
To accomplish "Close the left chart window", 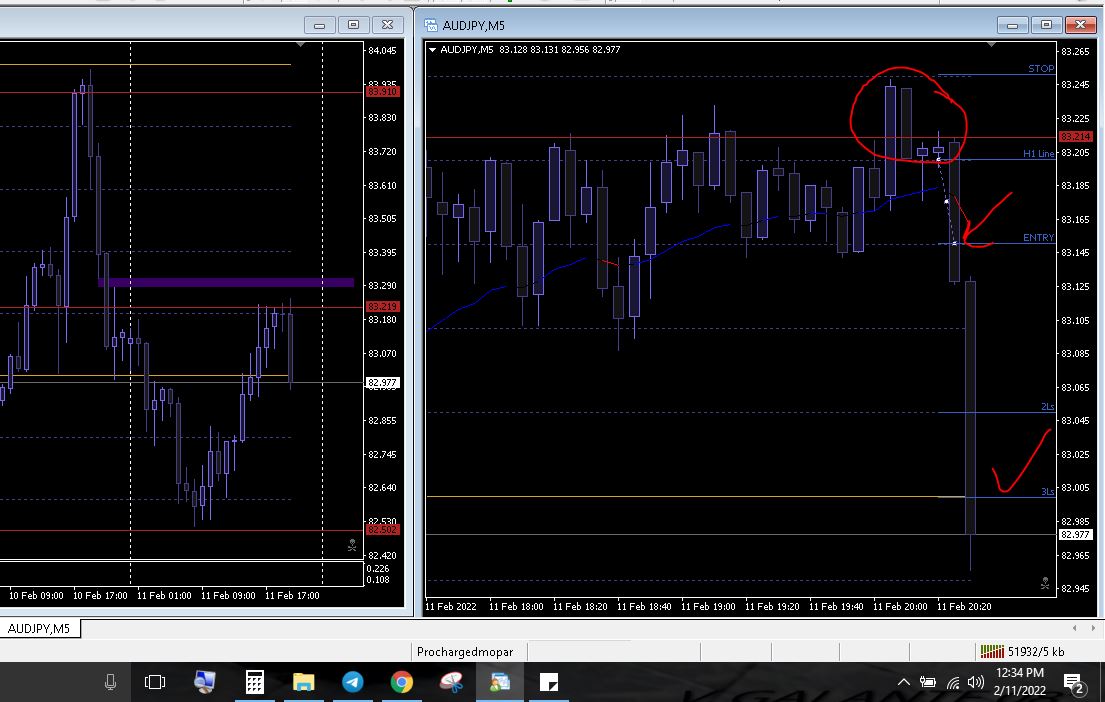I will 388,25.
